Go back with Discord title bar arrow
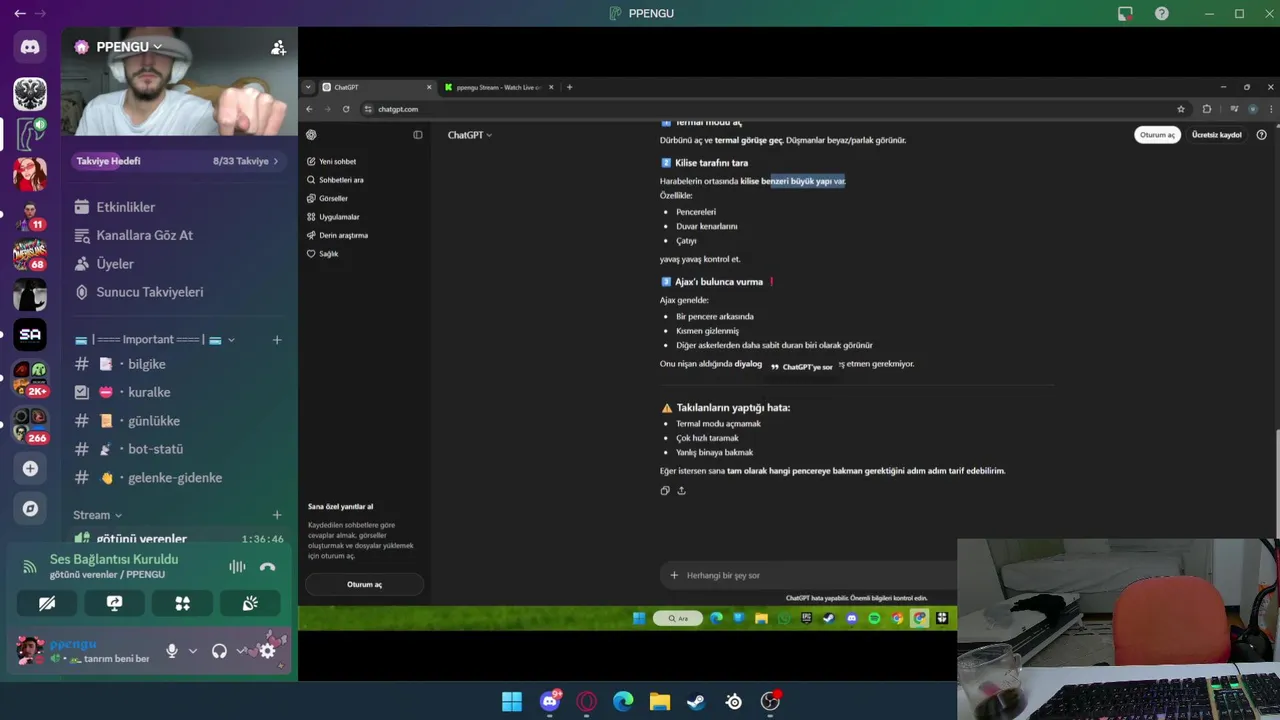1280x720 pixels. pyautogui.click(x=20, y=13)
